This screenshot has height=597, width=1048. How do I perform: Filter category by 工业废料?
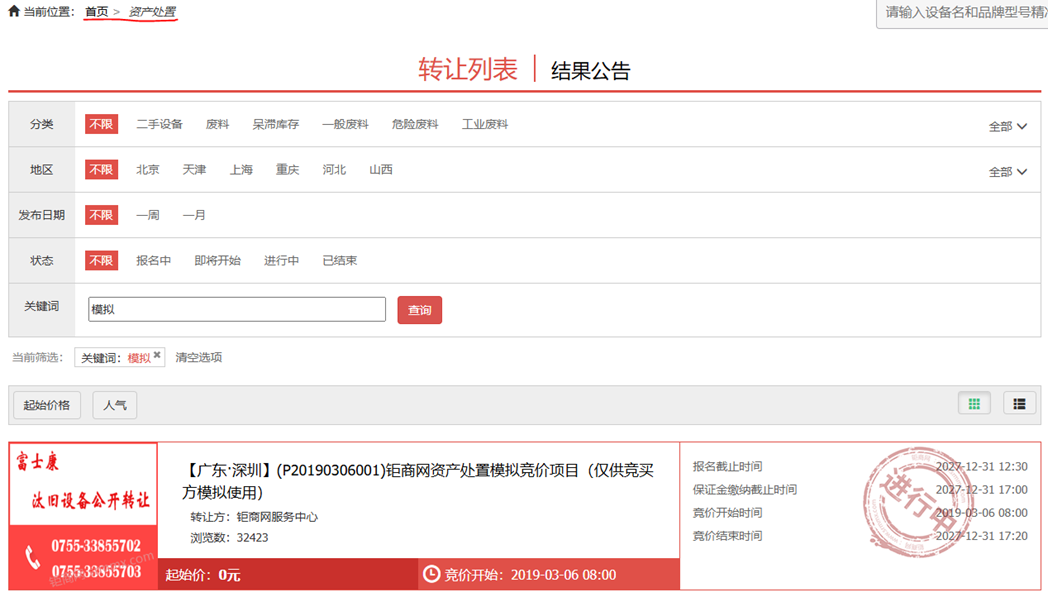pyautogui.click(x=485, y=124)
